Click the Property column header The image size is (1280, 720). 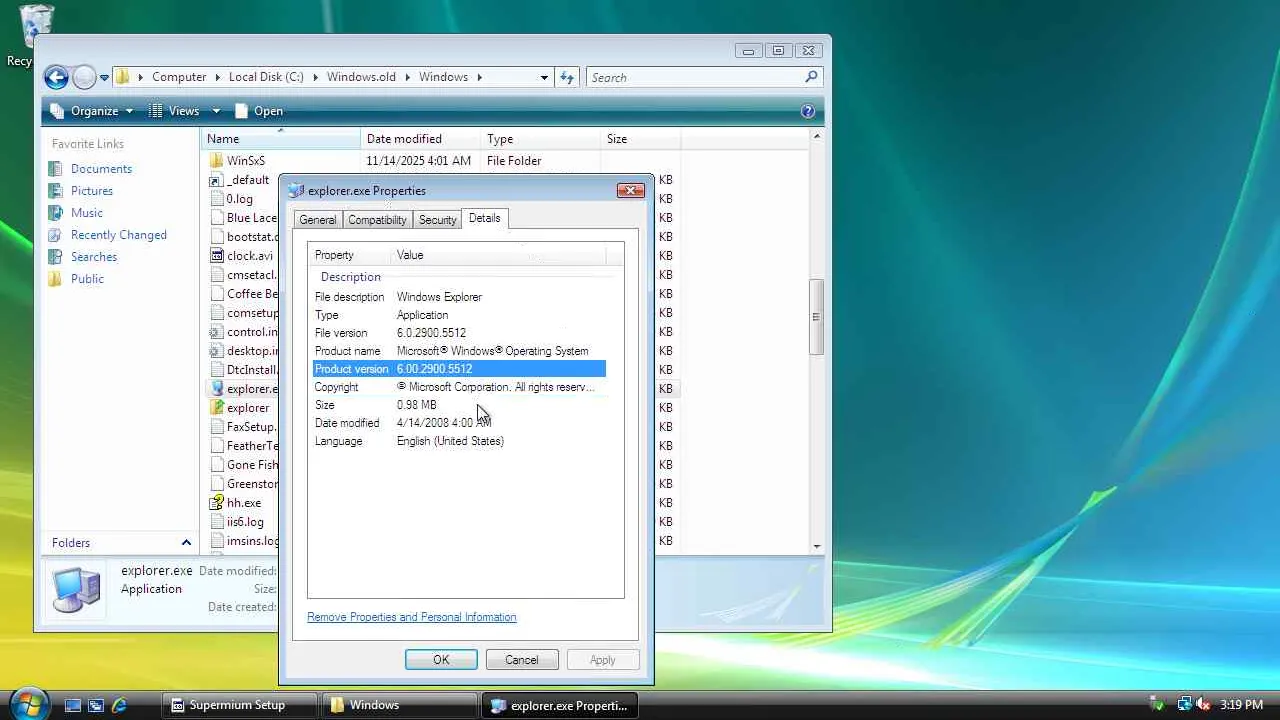(x=349, y=255)
